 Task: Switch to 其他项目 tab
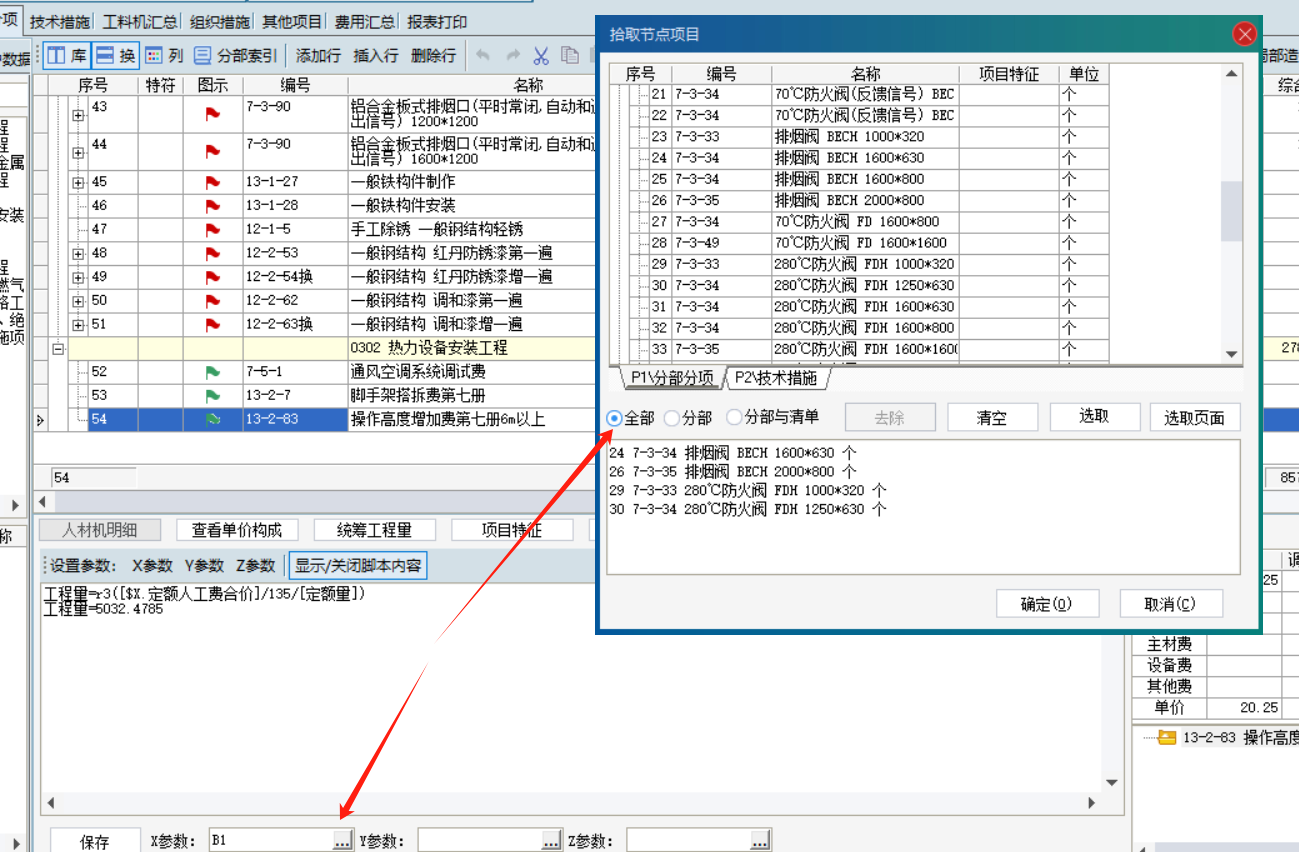coord(292,21)
